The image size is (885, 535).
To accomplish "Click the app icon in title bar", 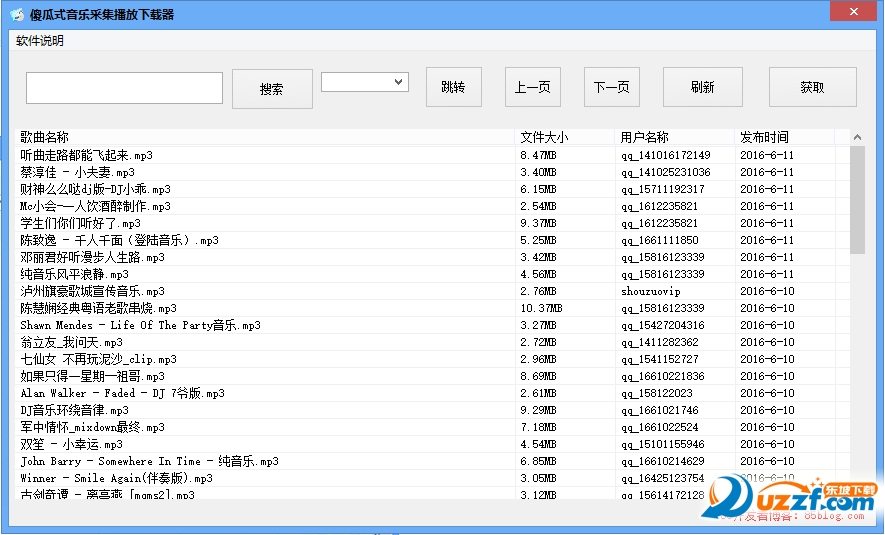I will (16, 14).
